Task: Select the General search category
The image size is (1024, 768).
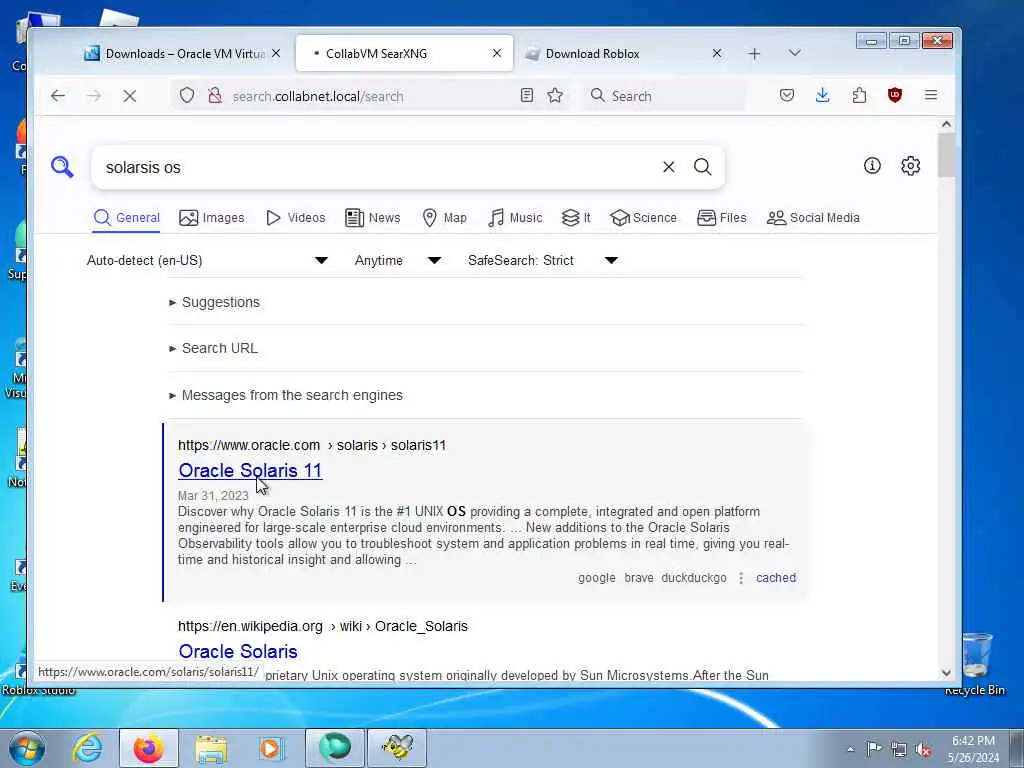Action: coord(127,218)
